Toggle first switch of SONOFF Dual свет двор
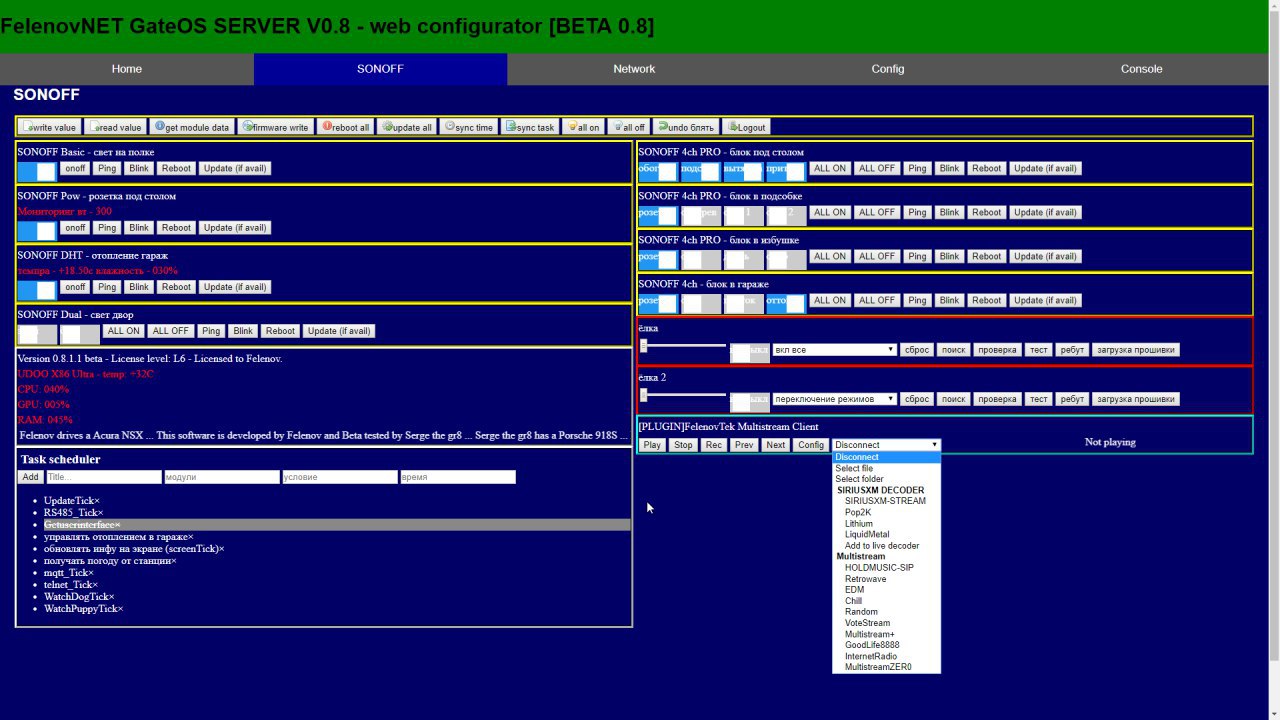 point(37,334)
